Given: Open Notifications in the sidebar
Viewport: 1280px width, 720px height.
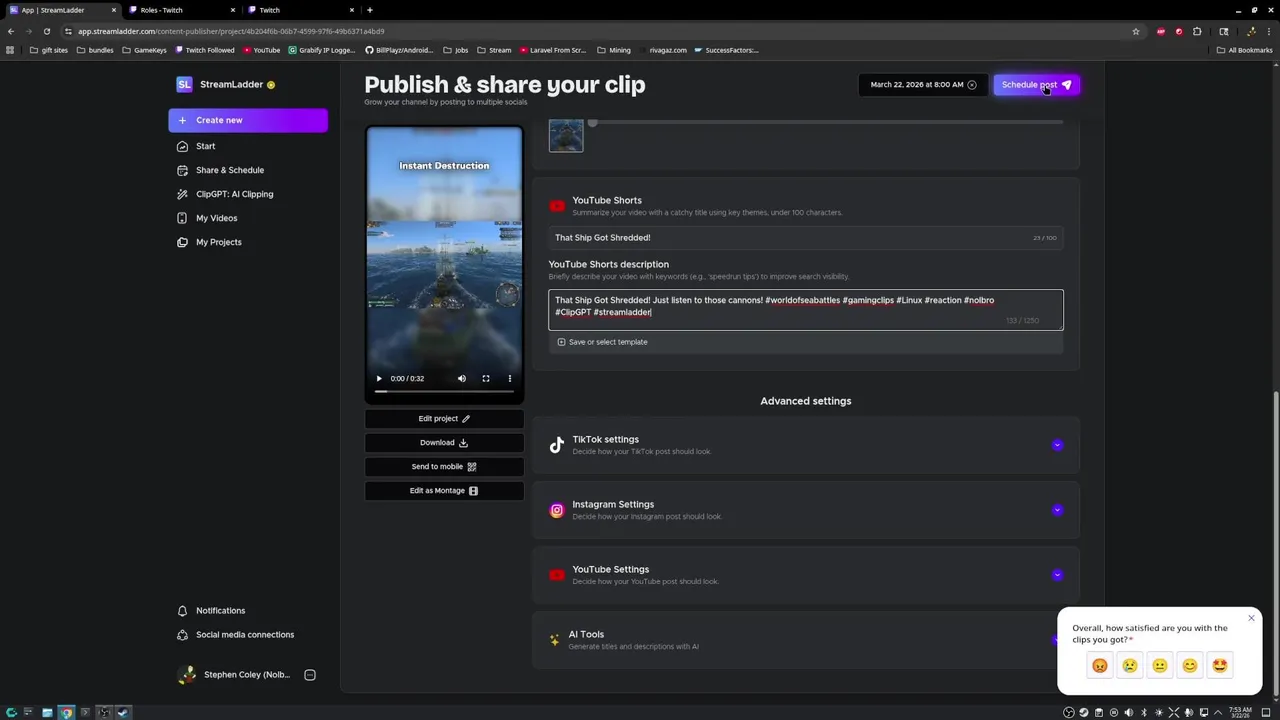Looking at the screenshot, I should (x=220, y=611).
